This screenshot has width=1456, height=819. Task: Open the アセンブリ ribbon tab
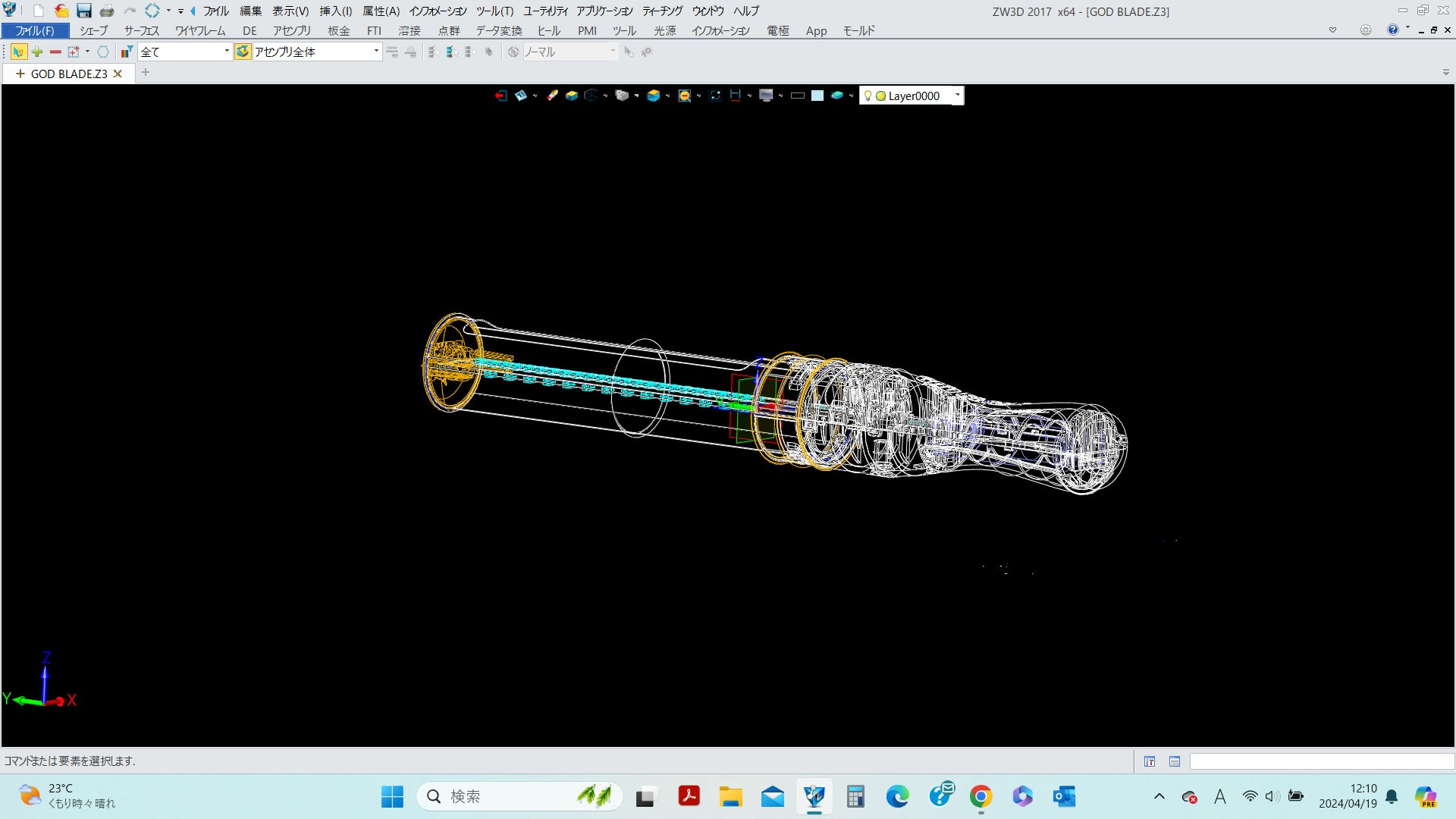292,30
